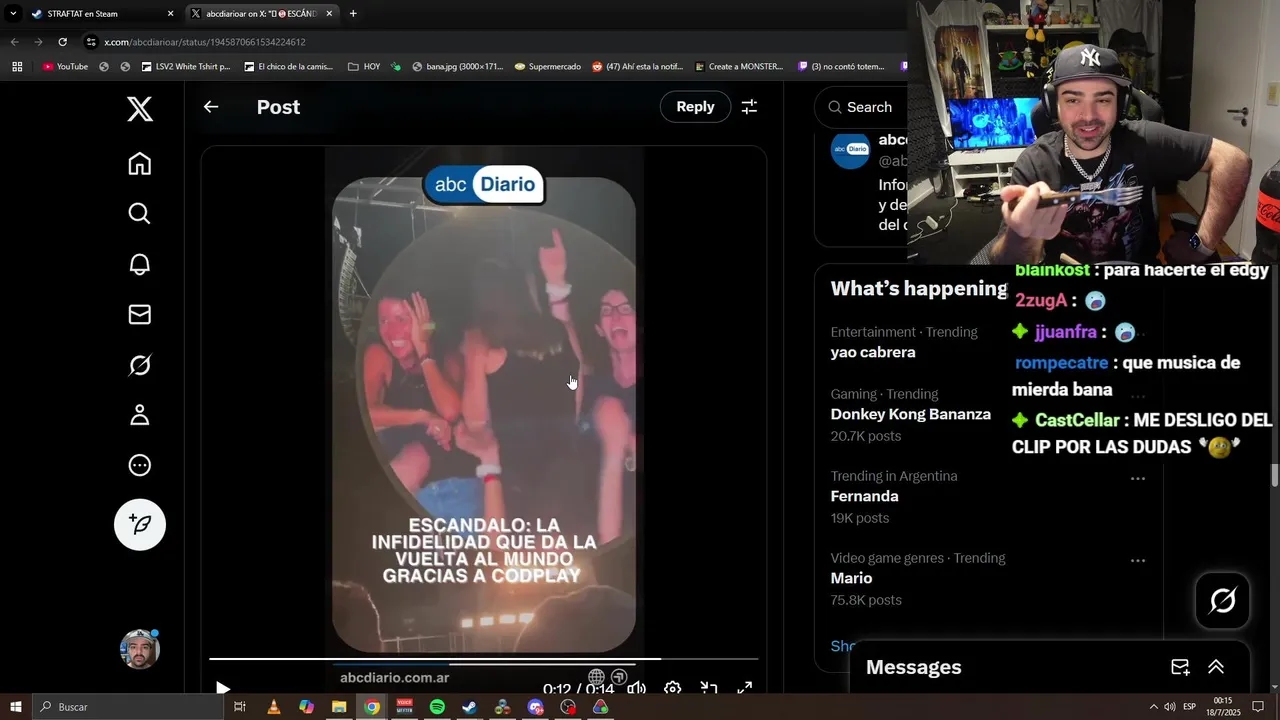Open a new browser tab
Image resolution: width=1280 pixels, height=720 pixels.
point(353,14)
